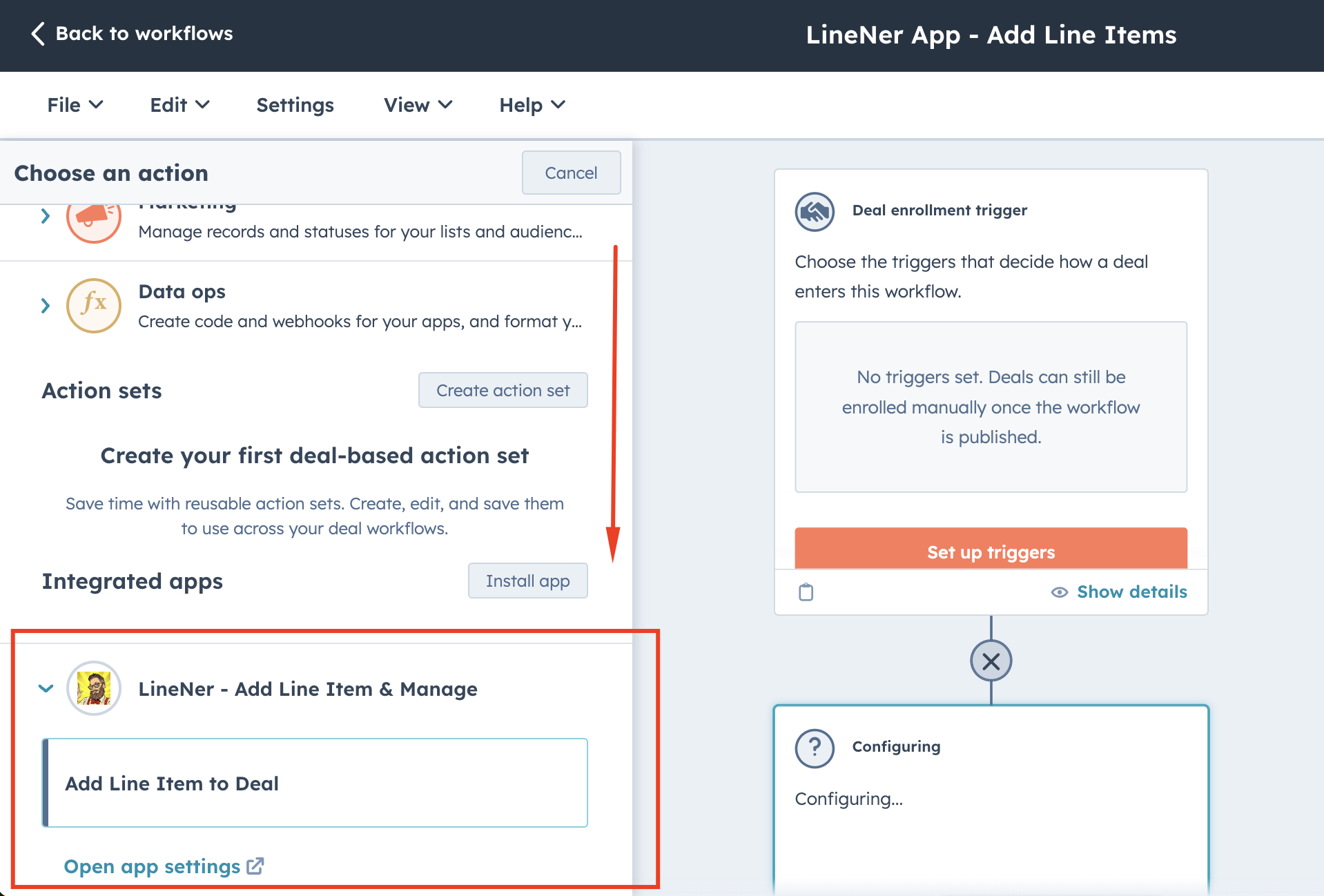1324x896 pixels.
Task: Open the File menu
Action: click(75, 105)
